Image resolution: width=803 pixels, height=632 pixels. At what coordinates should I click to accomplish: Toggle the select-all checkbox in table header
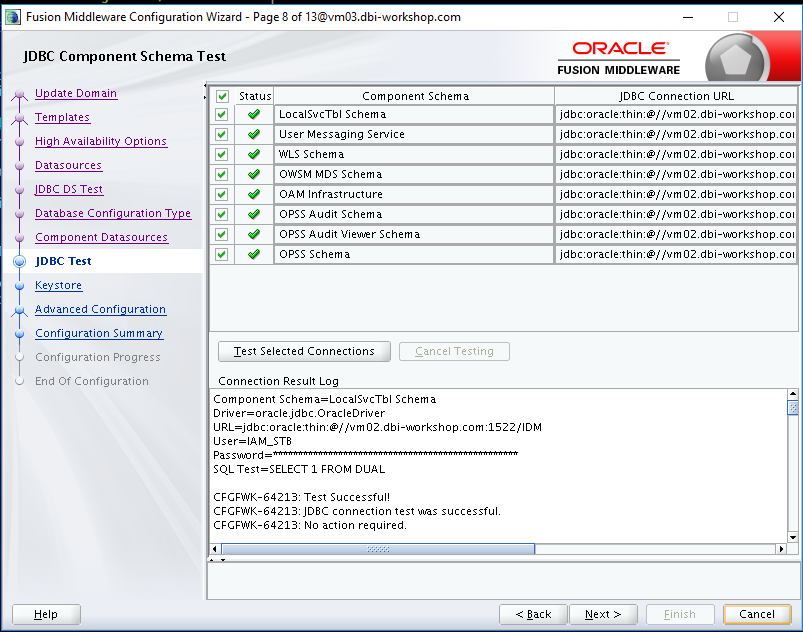click(222, 96)
